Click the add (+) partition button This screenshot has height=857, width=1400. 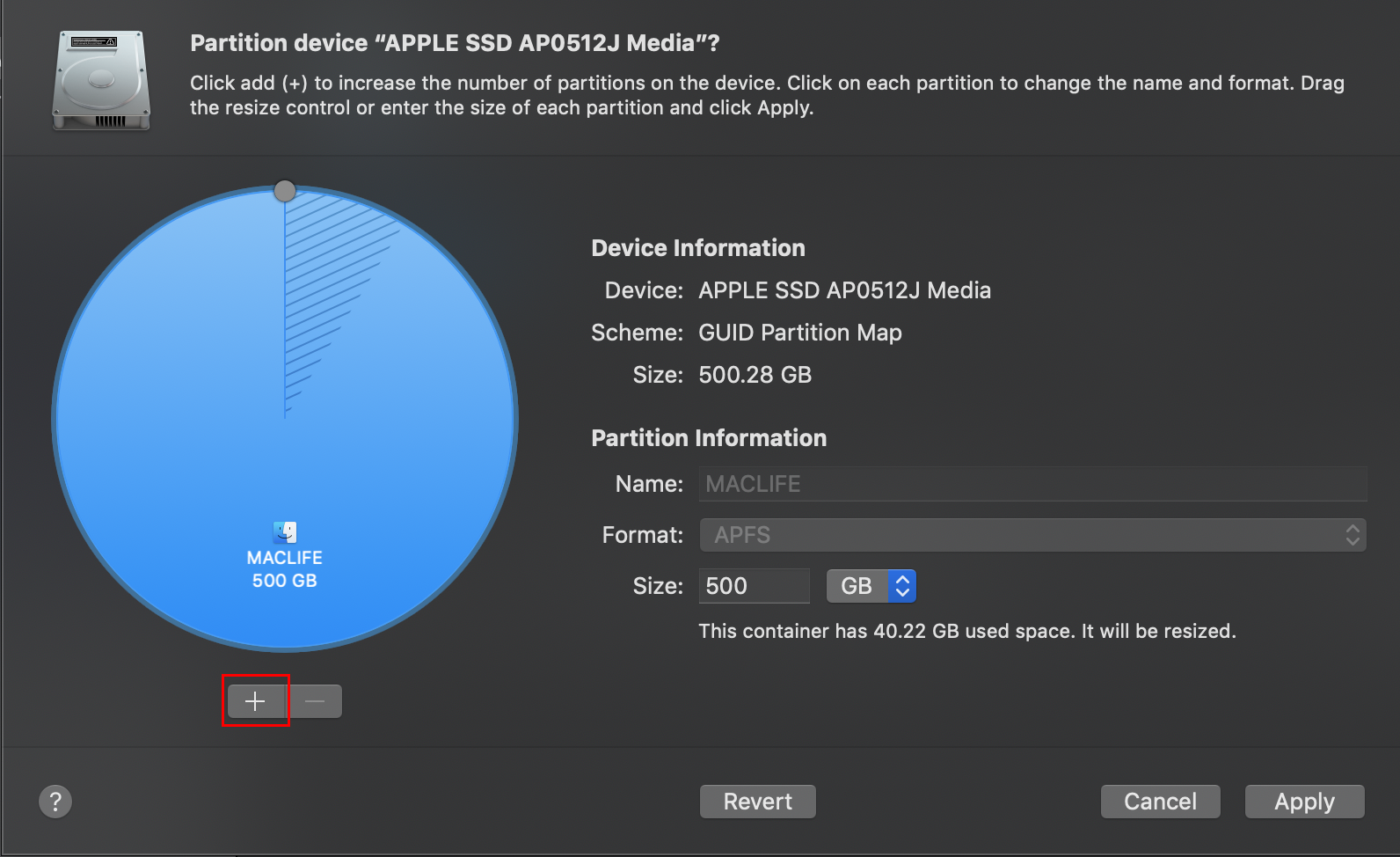tap(255, 701)
